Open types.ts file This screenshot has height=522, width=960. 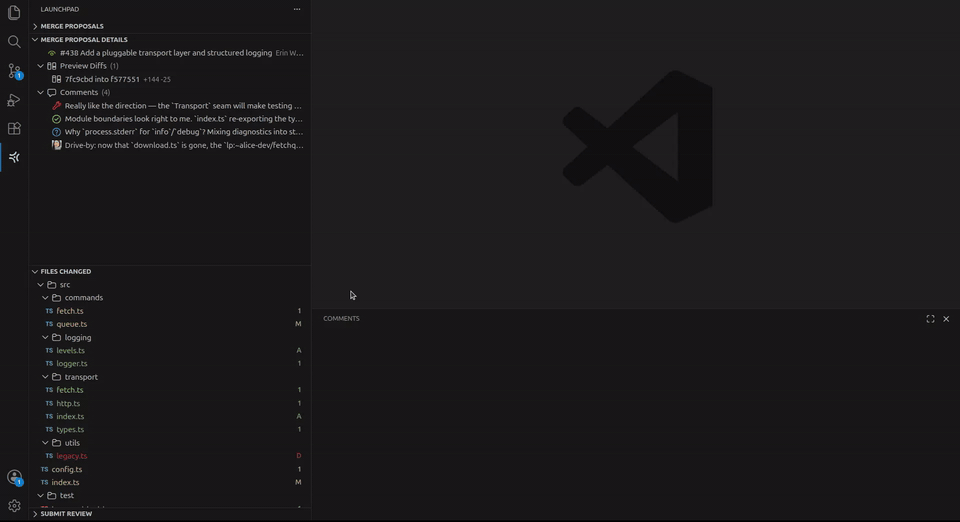170,430
